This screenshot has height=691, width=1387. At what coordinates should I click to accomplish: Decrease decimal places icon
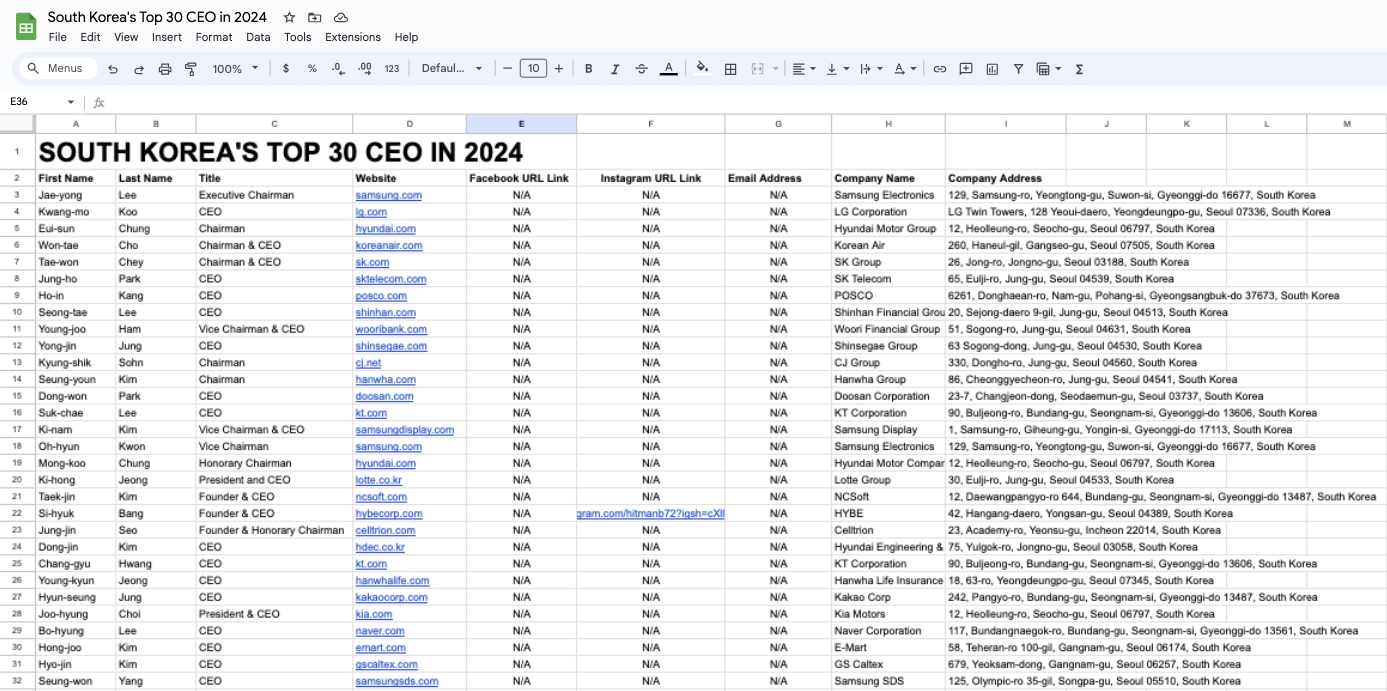tap(338, 69)
